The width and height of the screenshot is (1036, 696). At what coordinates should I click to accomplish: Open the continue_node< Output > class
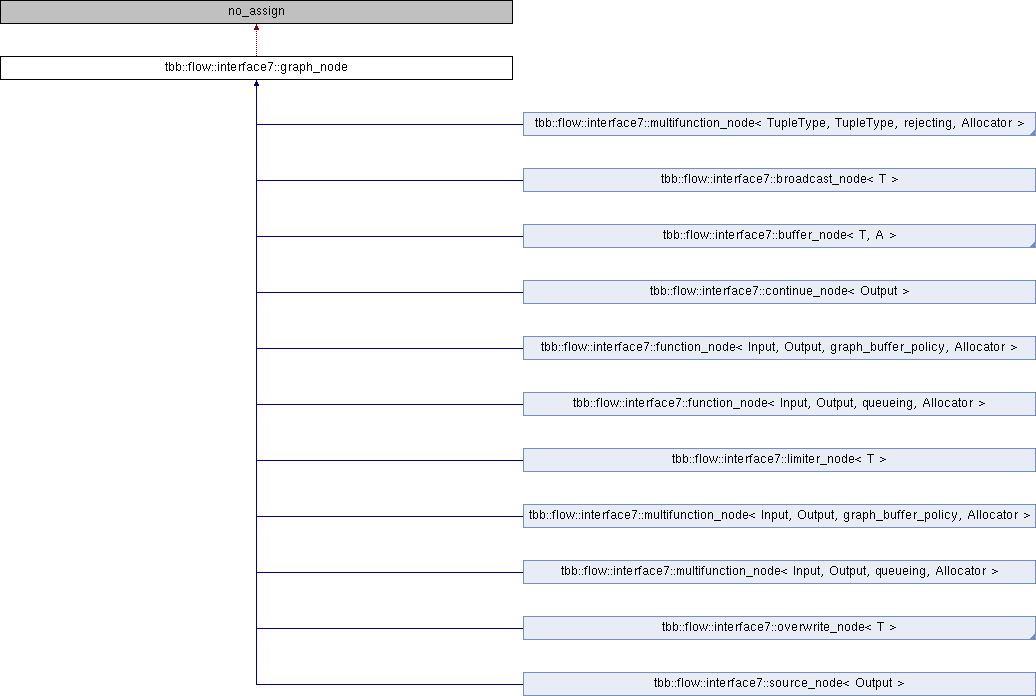pos(779,292)
